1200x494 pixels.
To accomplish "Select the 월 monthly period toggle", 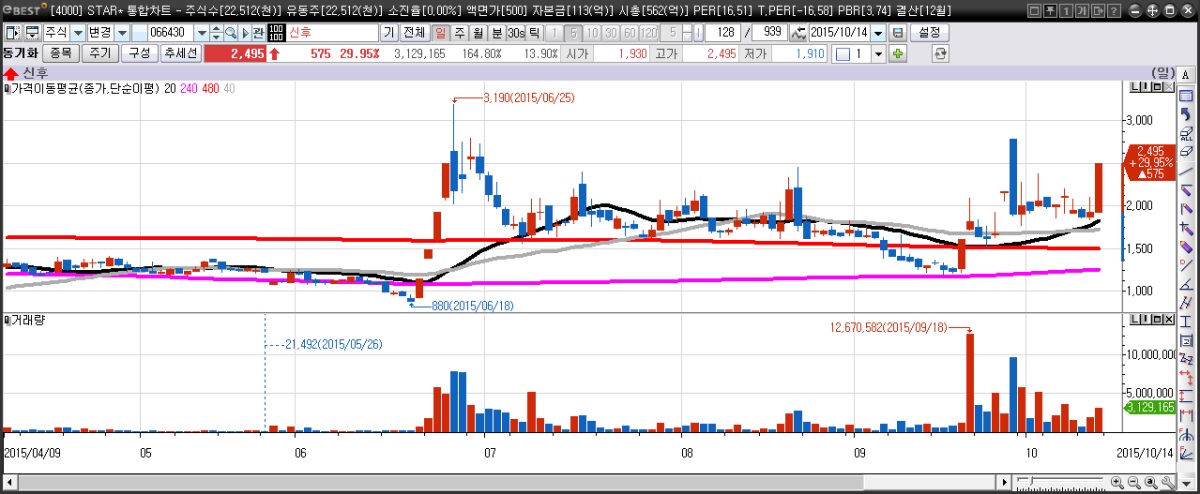I will 477,32.
